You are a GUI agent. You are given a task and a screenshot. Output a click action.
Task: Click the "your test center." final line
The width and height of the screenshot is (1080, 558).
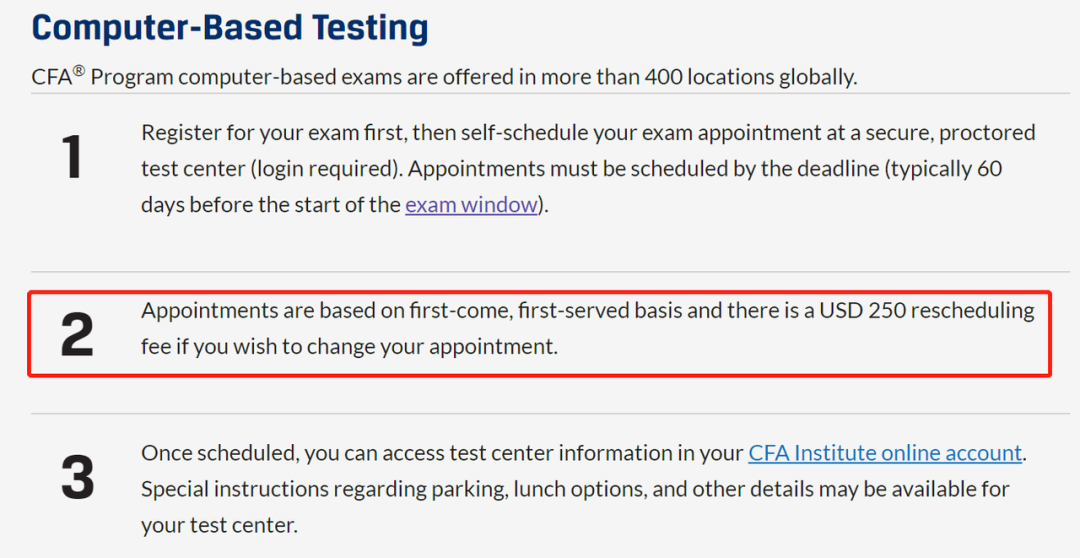point(219,525)
